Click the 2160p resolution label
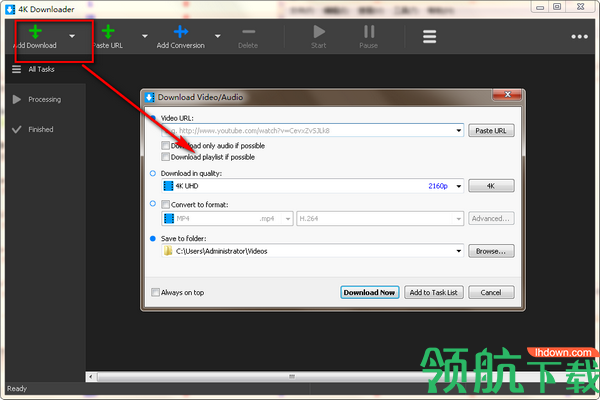Screen dimensions: 600x400 (x=438, y=186)
